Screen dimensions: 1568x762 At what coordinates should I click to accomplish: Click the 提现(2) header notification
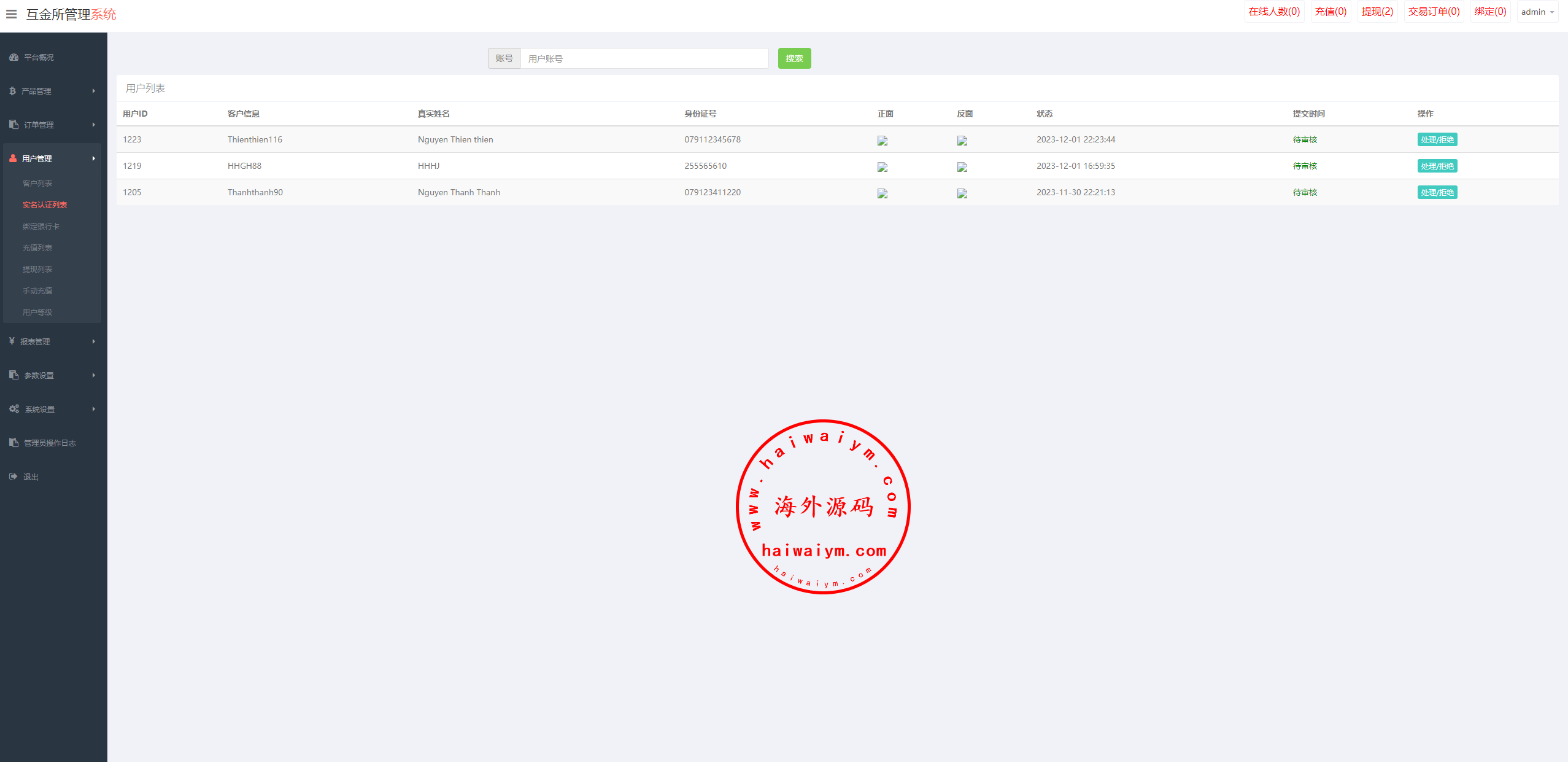pyautogui.click(x=1377, y=12)
